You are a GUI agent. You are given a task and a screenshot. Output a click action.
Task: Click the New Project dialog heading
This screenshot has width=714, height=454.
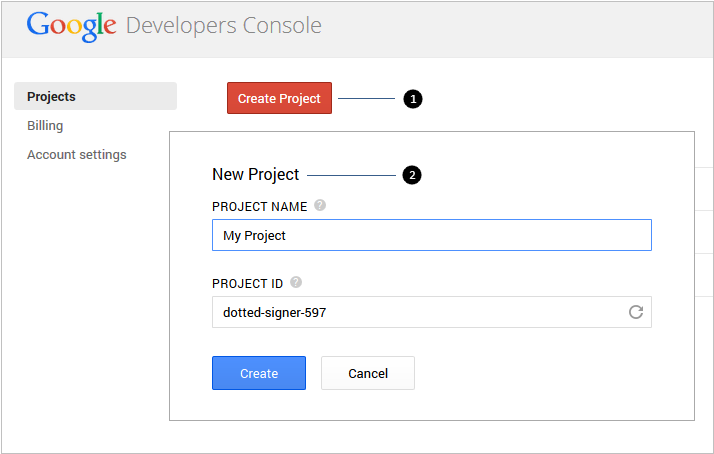tap(255, 175)
